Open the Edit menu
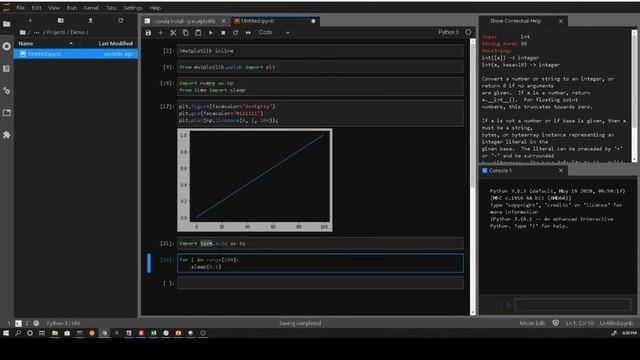 [x=36, y=8]
